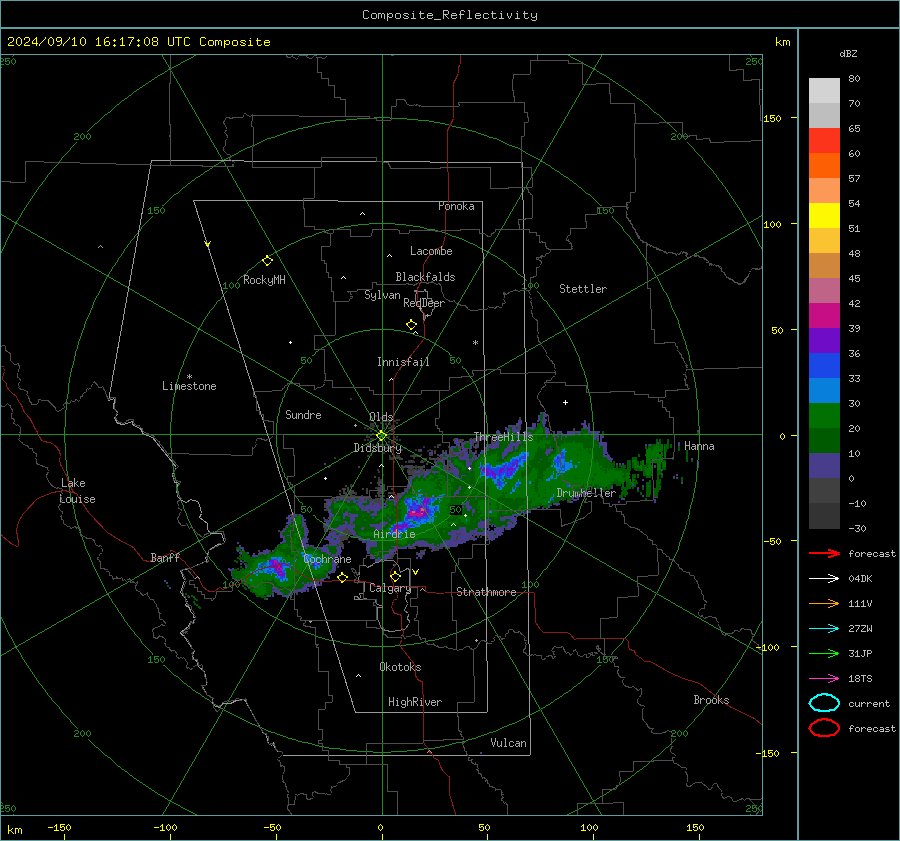
Task: Click the Lacombe city label
Action: click(x=431, y=251)
